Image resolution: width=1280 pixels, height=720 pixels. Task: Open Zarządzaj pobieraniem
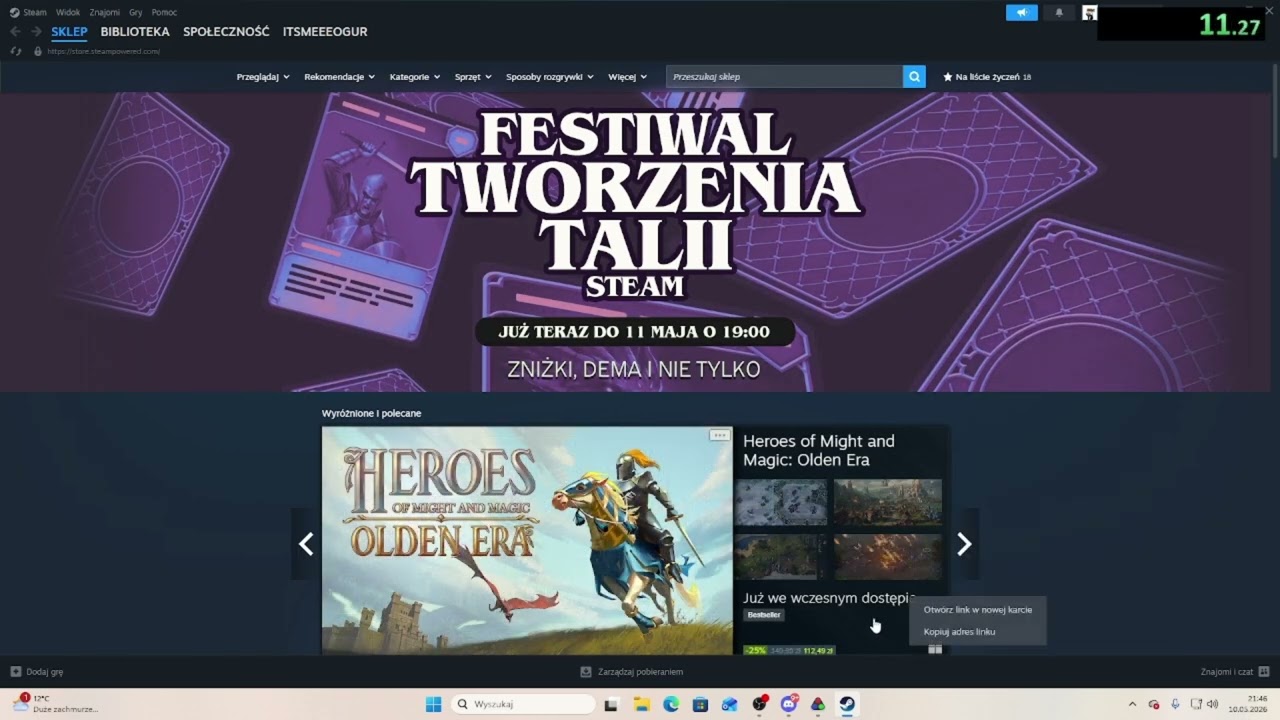[632, 672]
